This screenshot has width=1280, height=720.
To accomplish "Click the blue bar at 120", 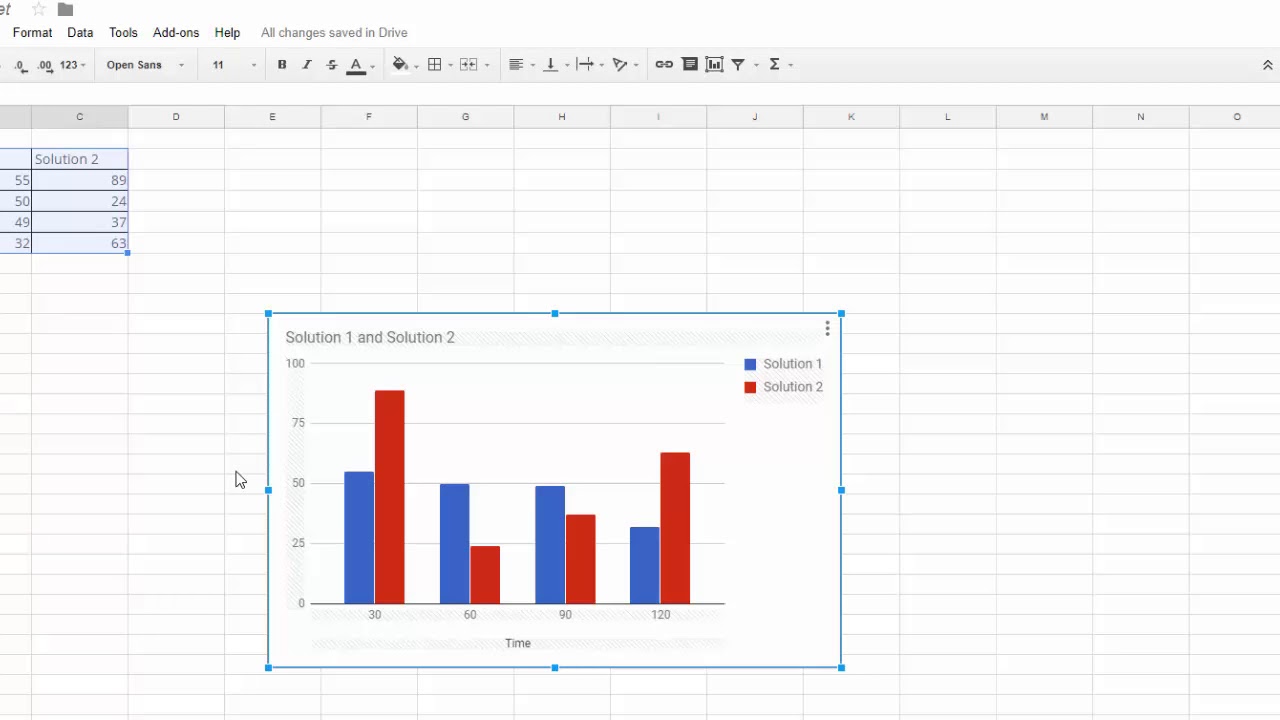I will [645, 565].
